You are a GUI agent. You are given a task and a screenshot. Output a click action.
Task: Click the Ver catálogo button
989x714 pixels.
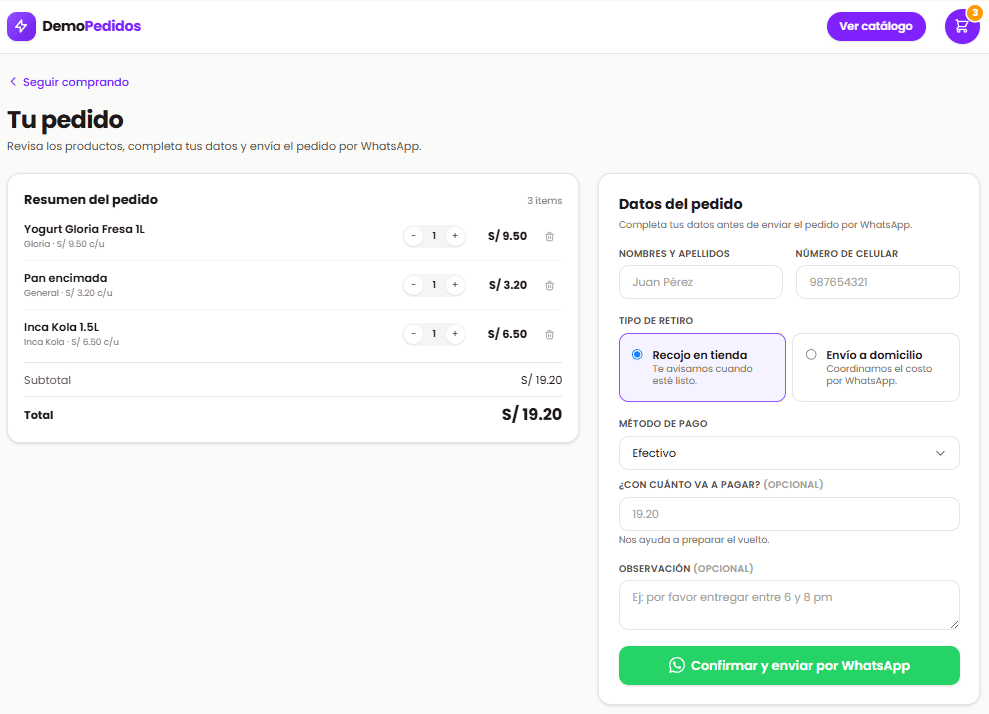pos(876,26)
